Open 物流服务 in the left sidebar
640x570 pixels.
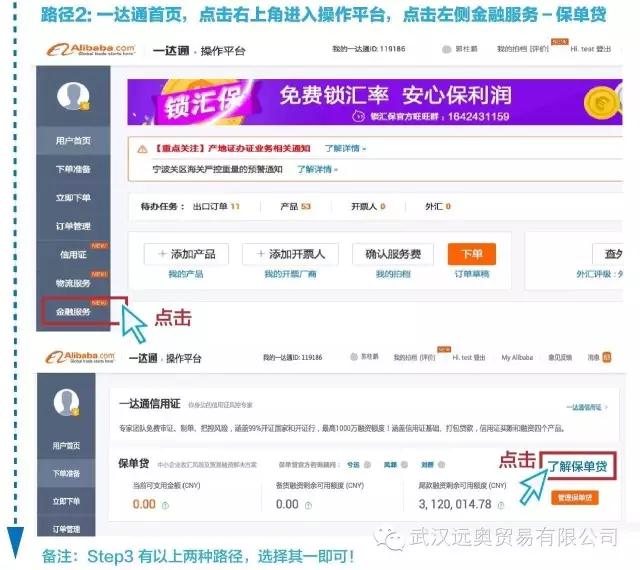tap(72, 283)
